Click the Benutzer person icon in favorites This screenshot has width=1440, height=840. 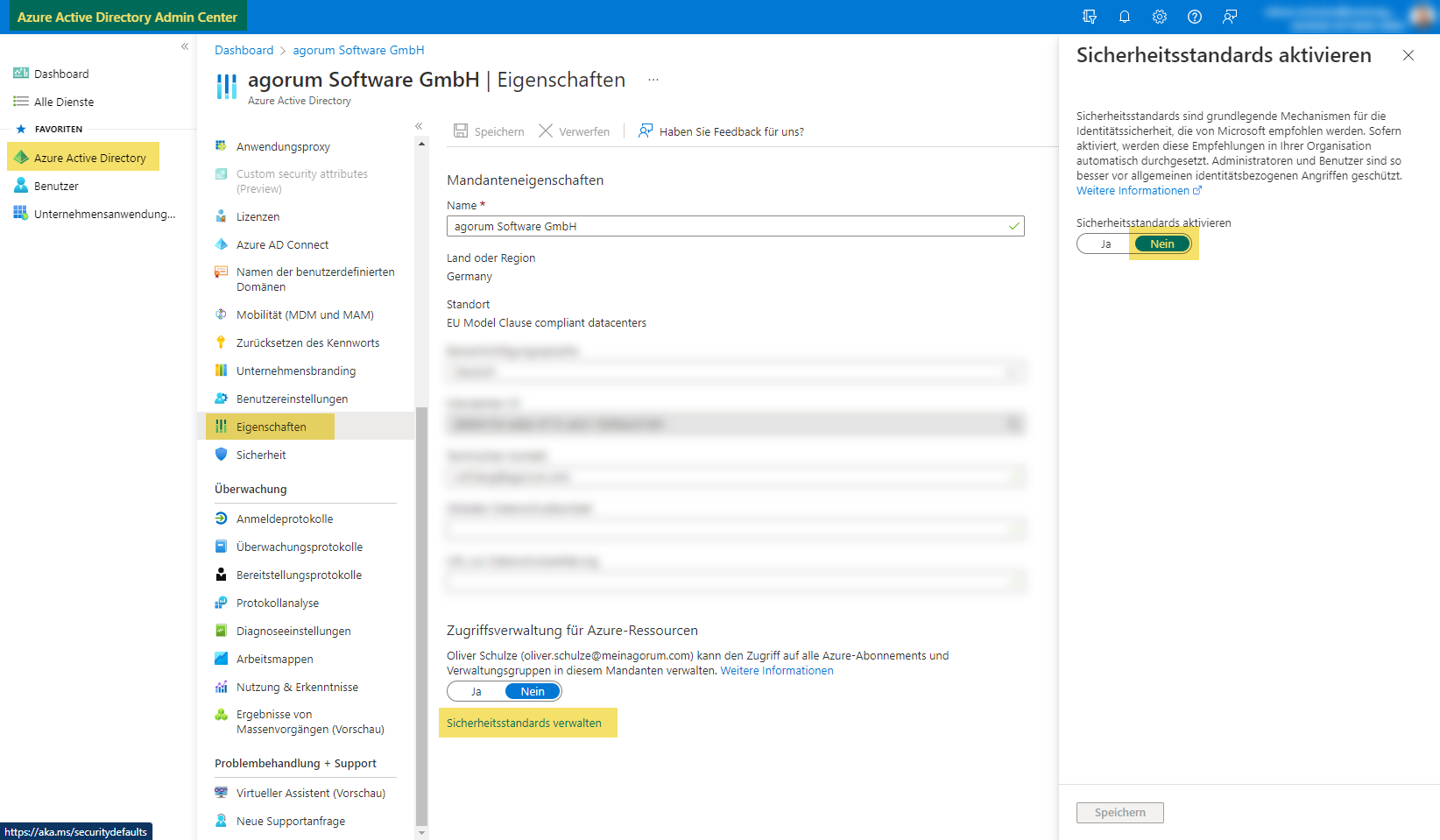pos(21,186)
